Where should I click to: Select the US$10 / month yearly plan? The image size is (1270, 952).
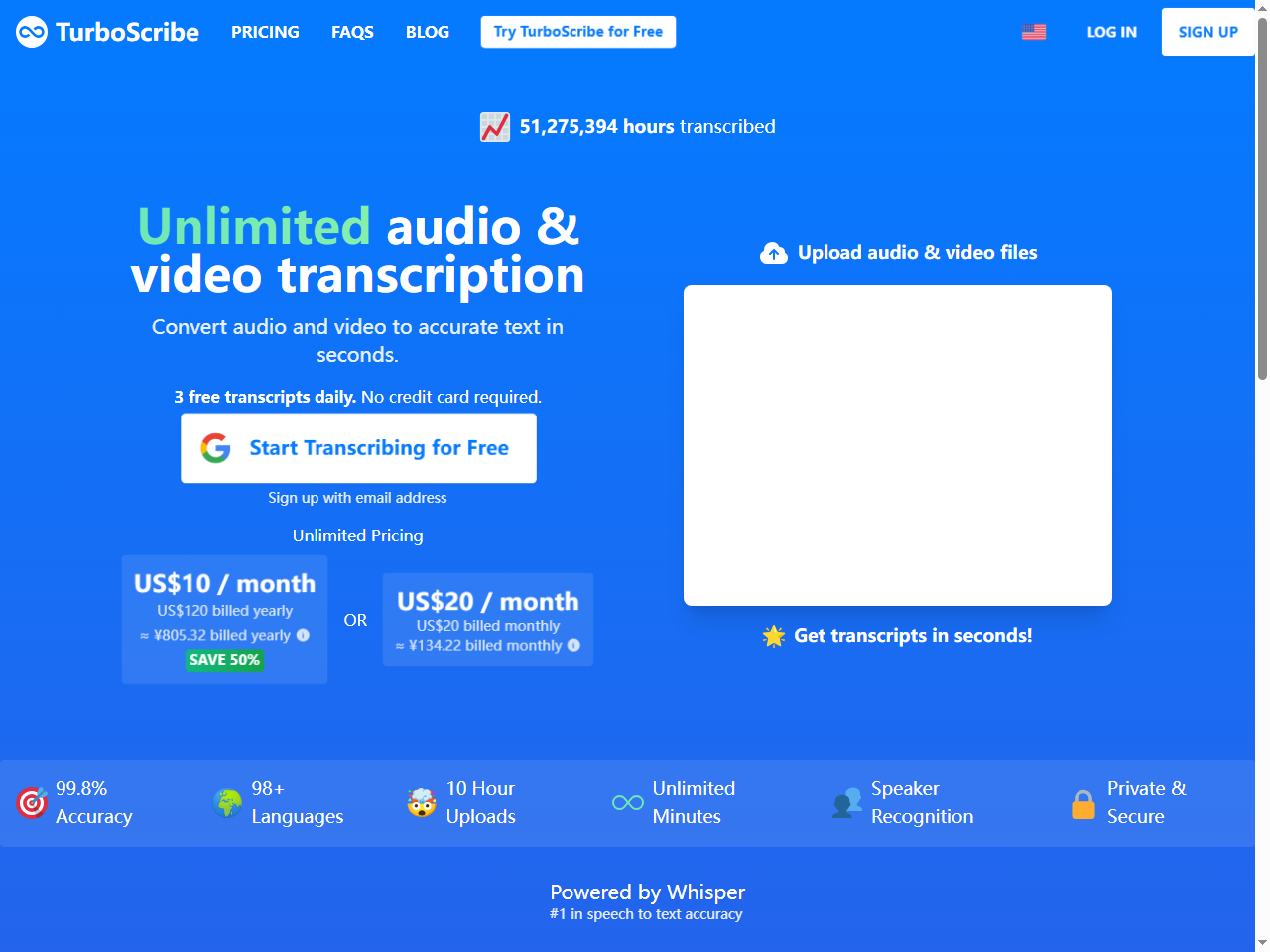point(224,620)
